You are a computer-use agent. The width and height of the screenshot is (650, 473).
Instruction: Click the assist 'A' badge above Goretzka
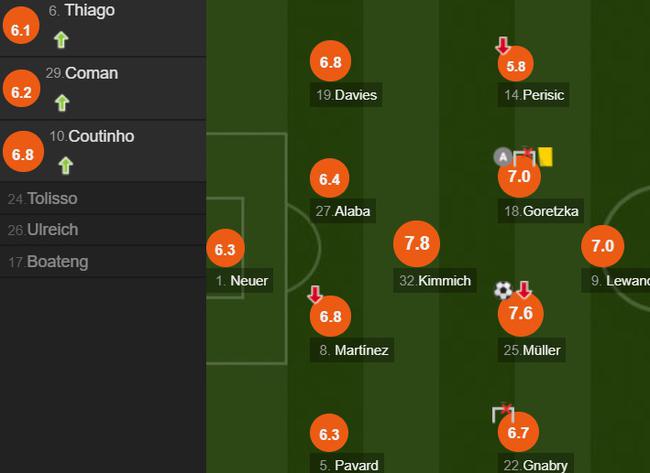tap(502, 157)
